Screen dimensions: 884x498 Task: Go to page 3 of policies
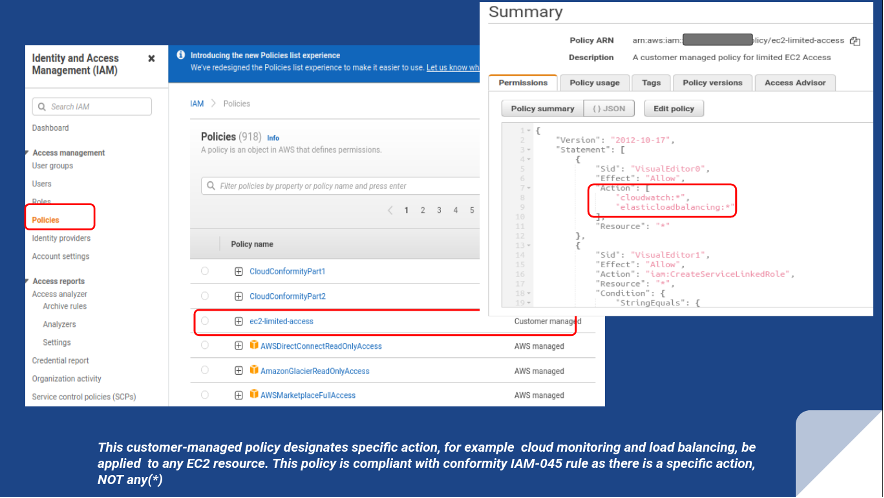440,211
